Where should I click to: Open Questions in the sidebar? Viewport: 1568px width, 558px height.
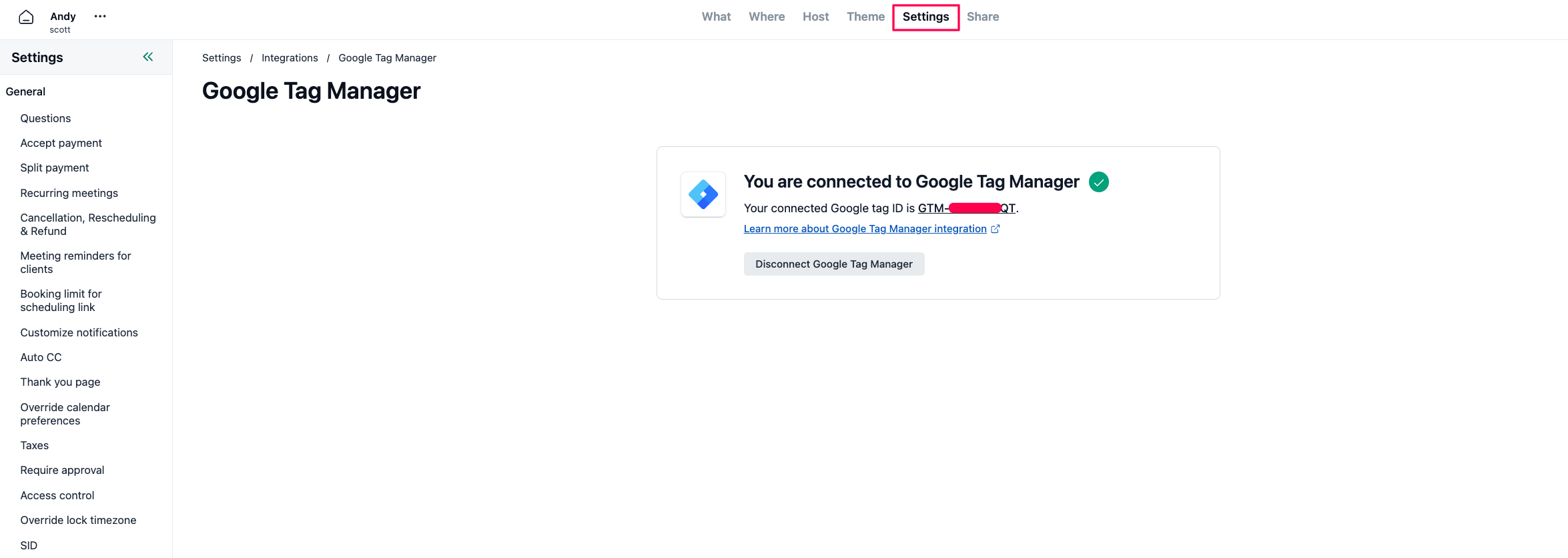coord(45,118)
